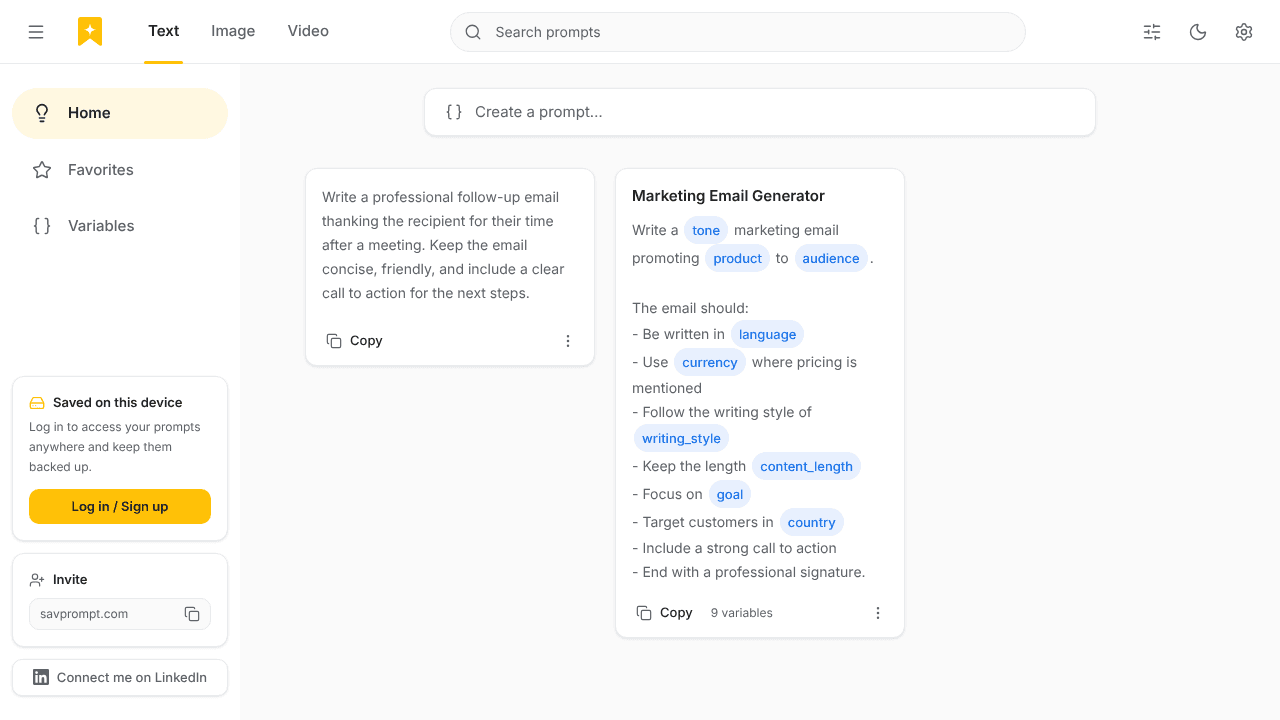Click the follow-up email prompt text
This screenshot has height=720, width=1280.
click(443, 245)
